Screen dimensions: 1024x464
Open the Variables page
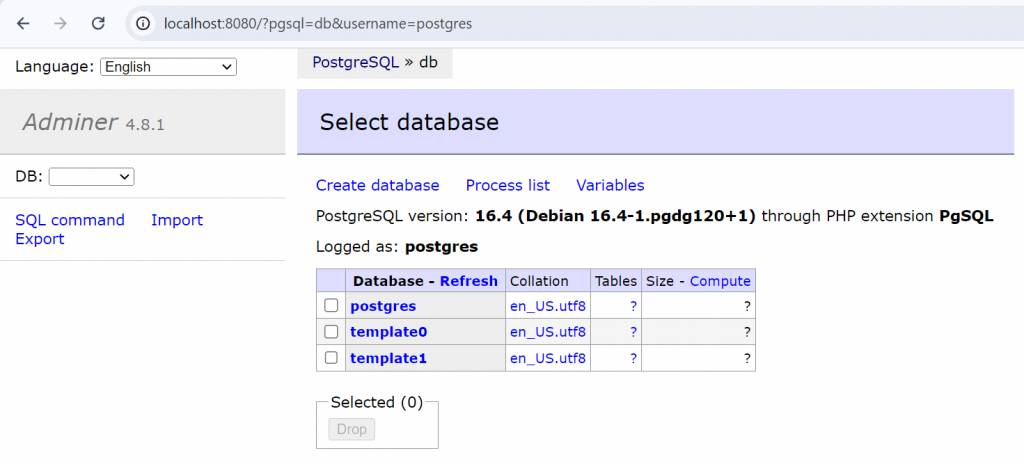click(610, 186)
